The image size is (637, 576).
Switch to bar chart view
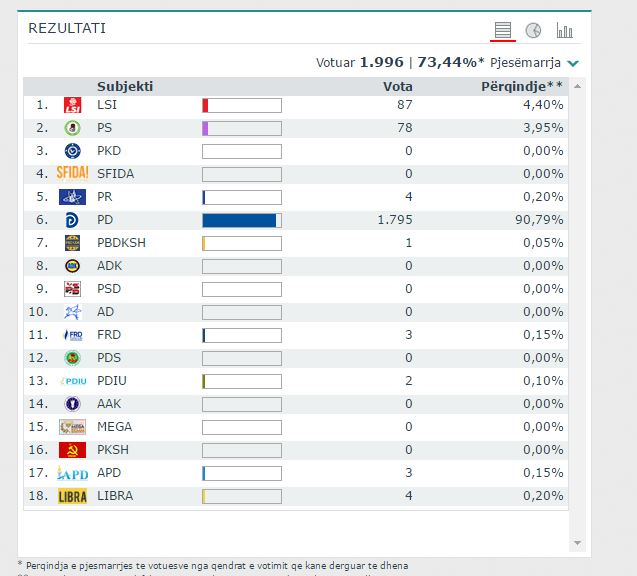(x=564, y=30)
